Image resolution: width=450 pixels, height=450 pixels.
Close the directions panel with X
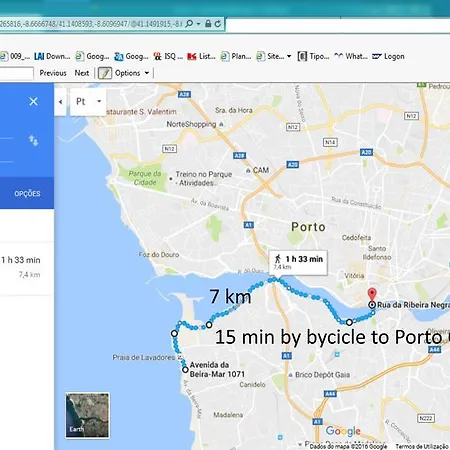[33, 101]
